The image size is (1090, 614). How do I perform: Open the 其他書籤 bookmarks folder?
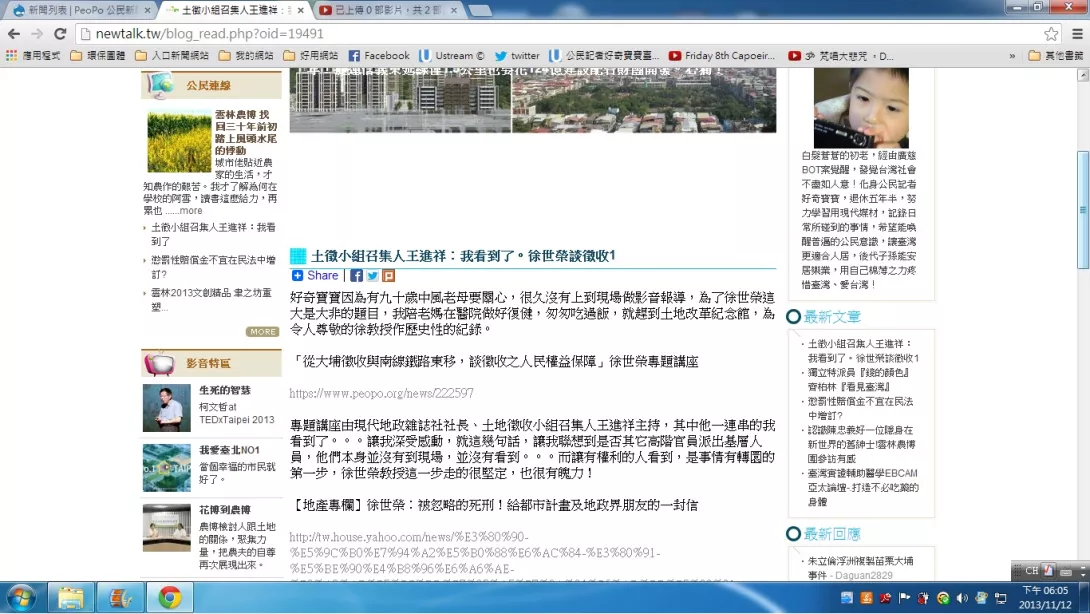1056,56
